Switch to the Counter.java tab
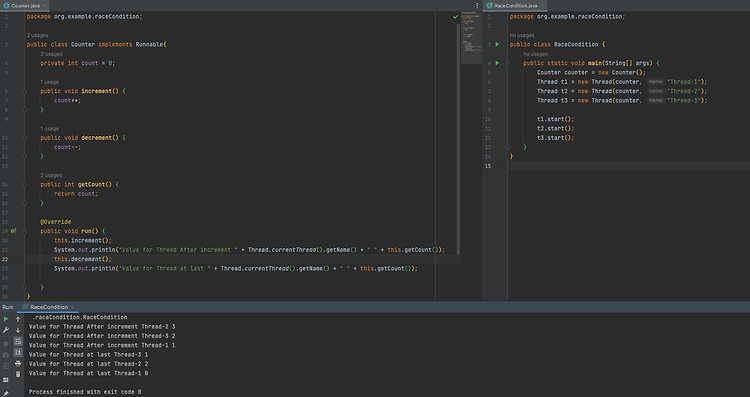The height and width of the screenshot is (397, 750). [x=25, y=6]
